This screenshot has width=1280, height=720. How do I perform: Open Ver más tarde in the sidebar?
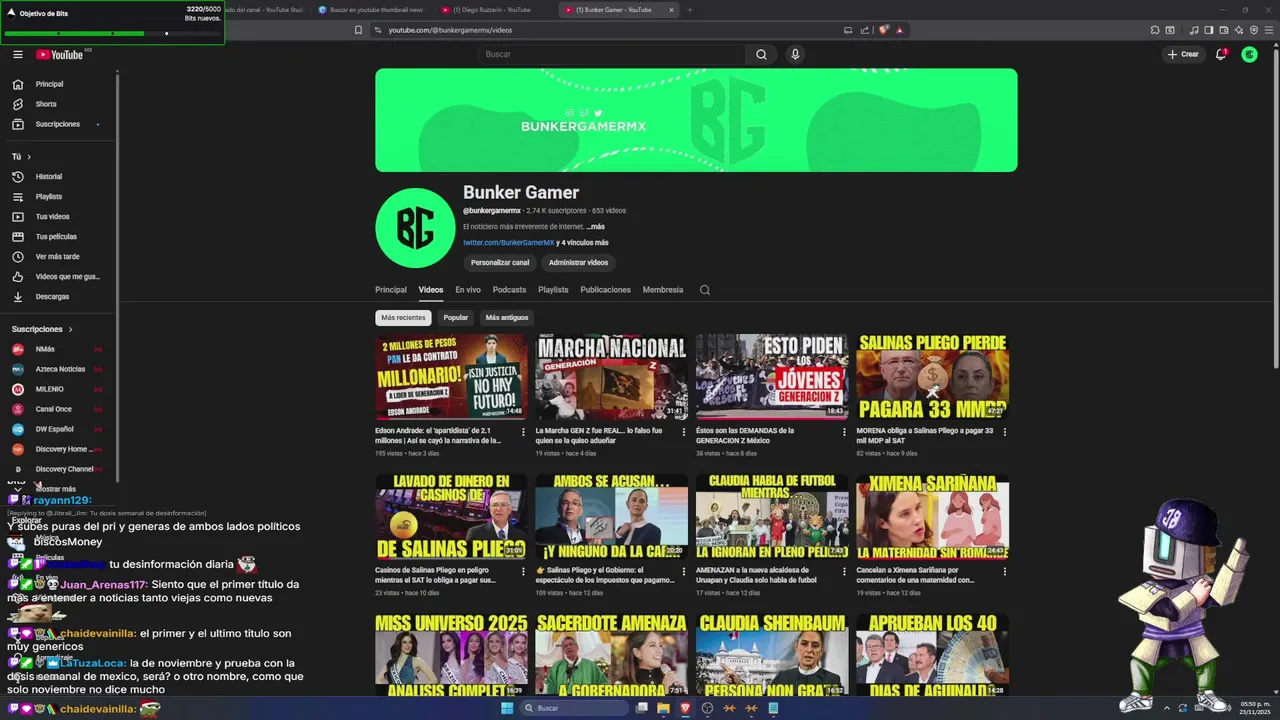(x=58, y=257)
